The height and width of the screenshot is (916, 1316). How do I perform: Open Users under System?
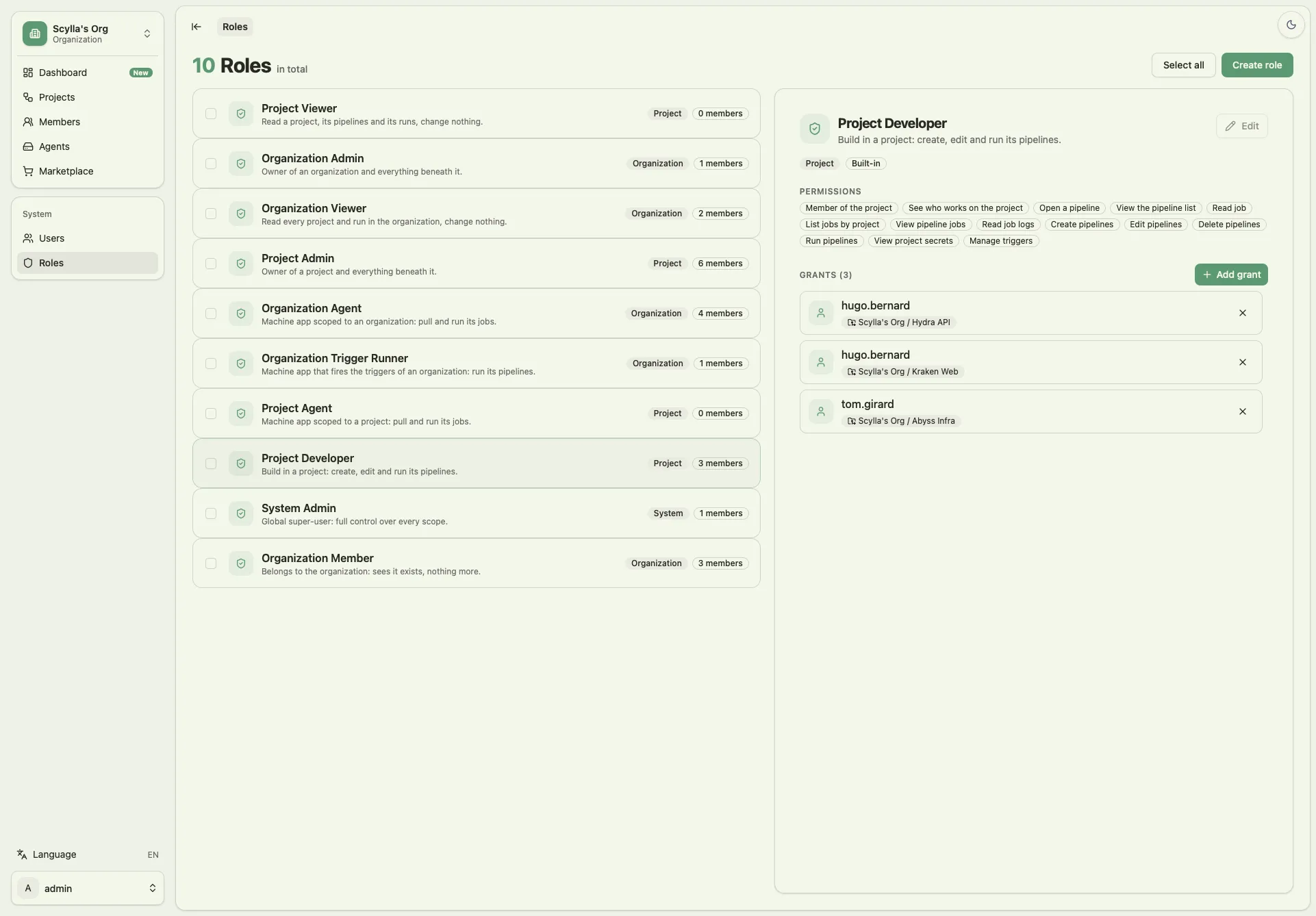88,238
